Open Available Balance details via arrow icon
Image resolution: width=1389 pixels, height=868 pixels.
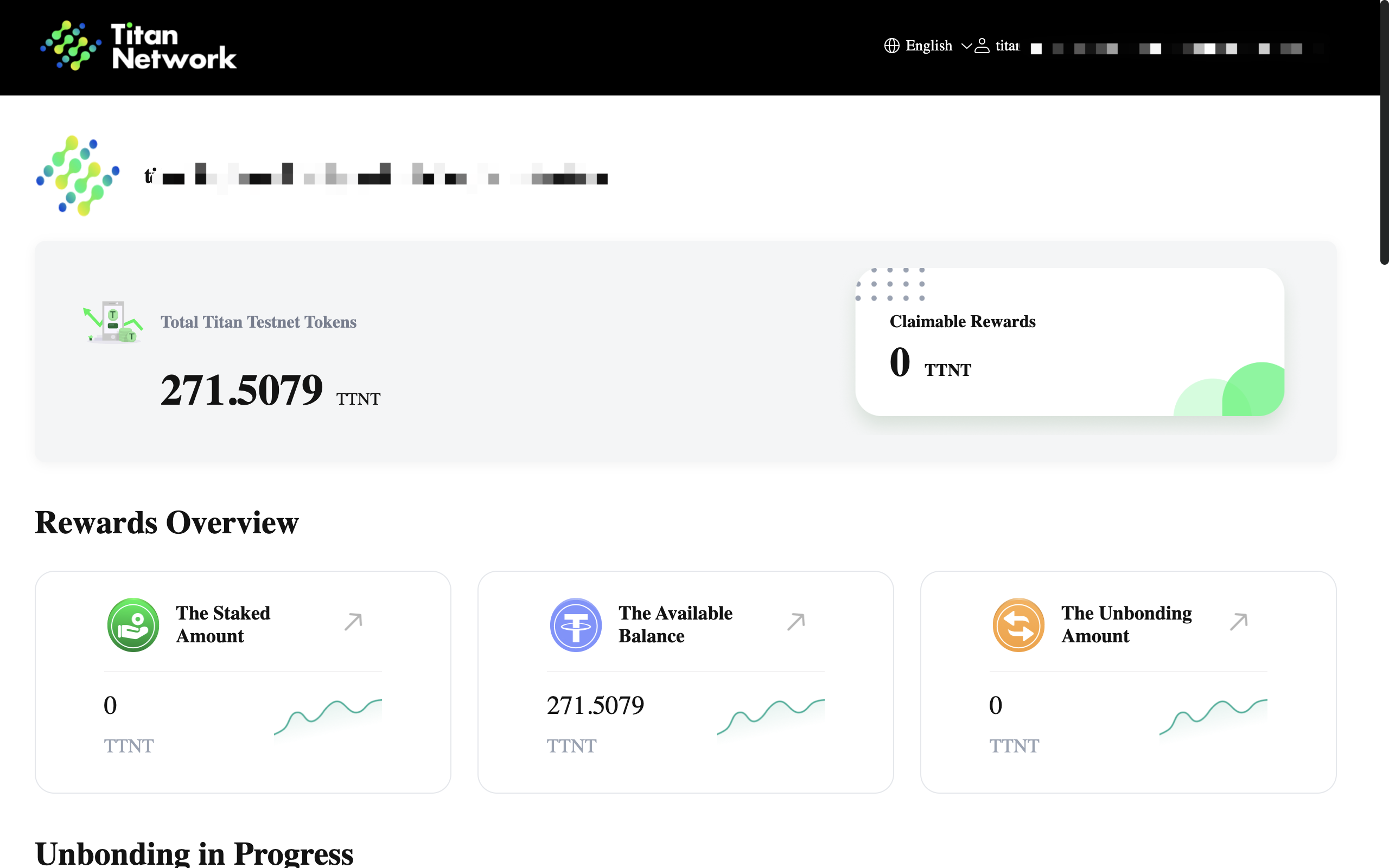[796, 621]
